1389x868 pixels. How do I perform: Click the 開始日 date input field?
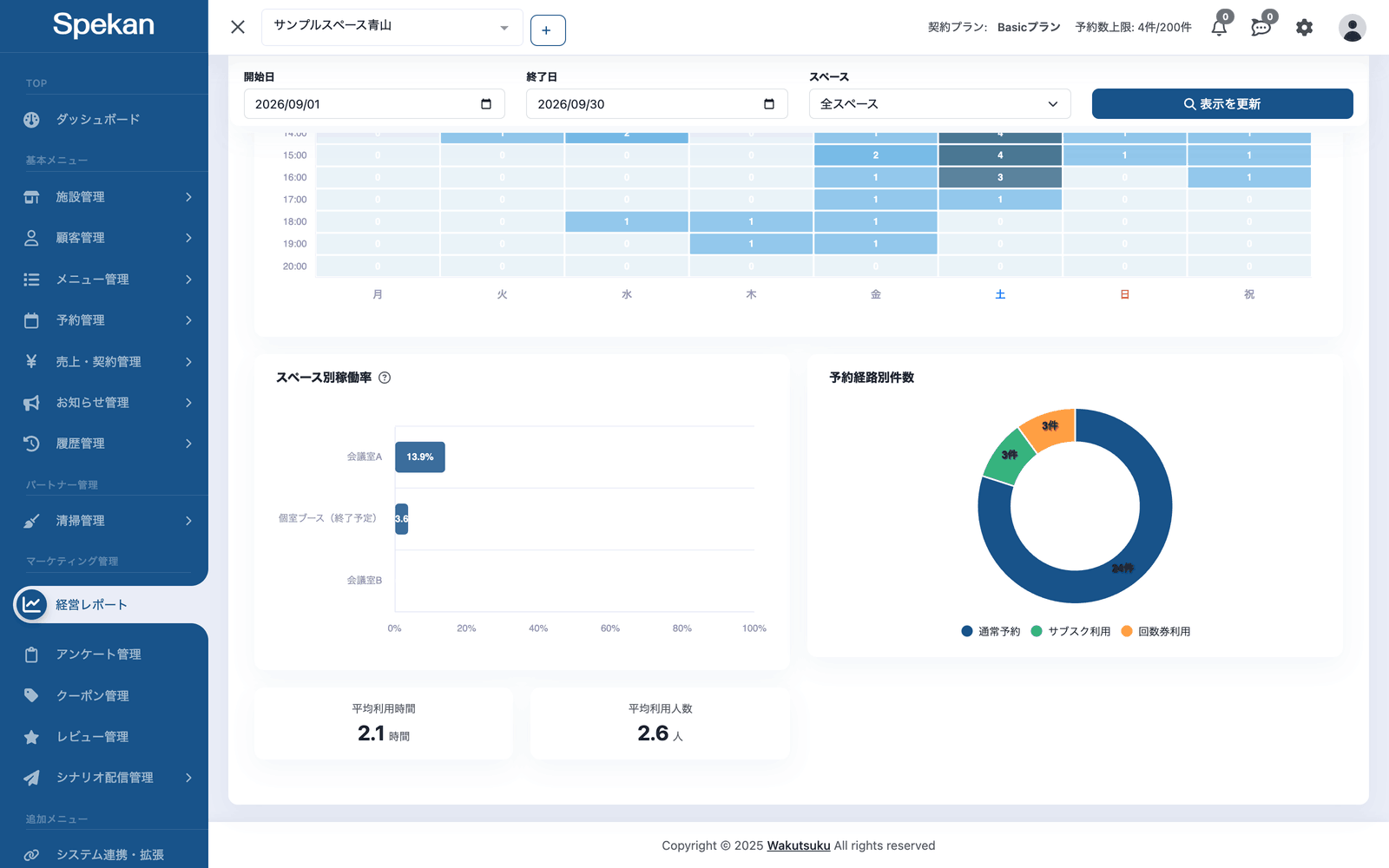tap(374, 104)
